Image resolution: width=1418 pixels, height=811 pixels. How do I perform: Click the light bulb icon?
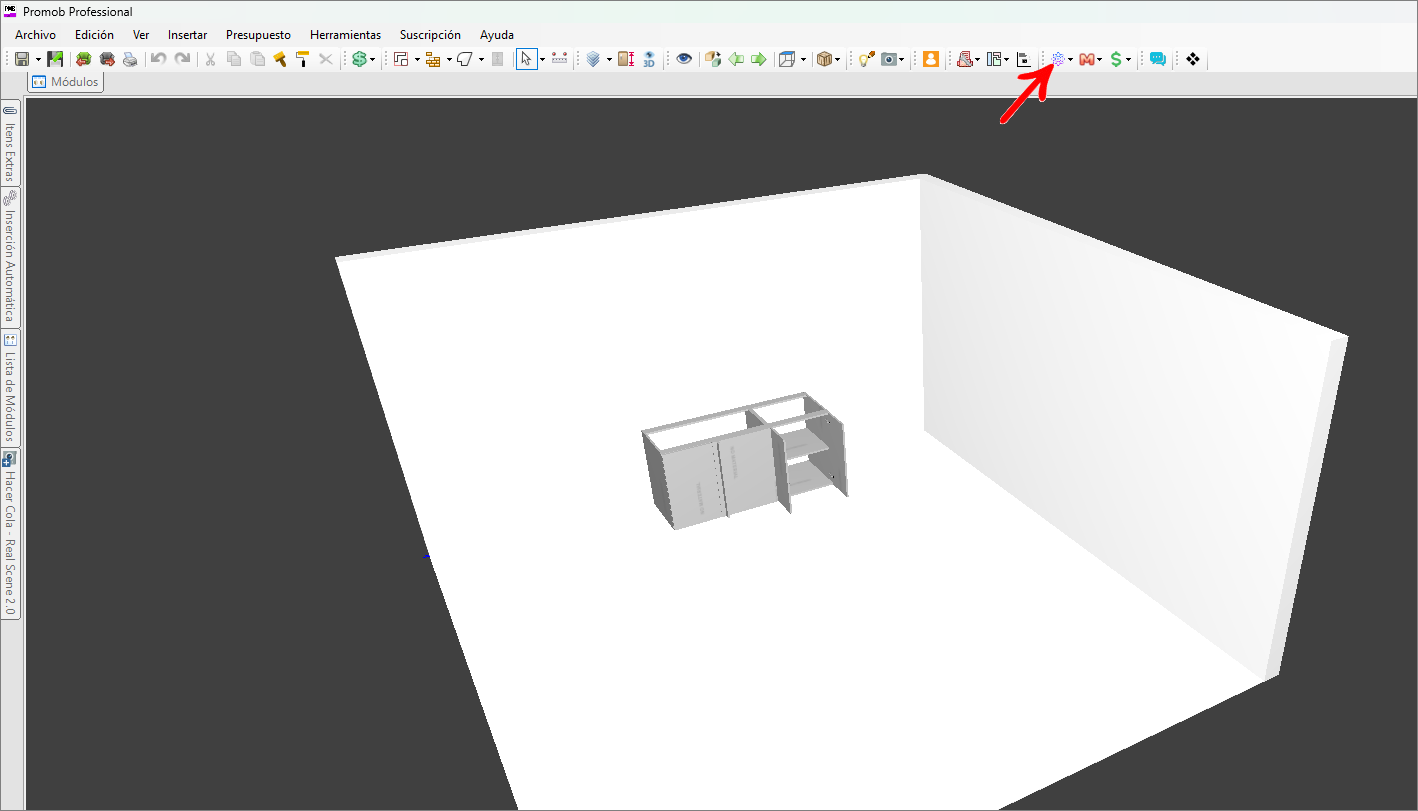point(864,60)
